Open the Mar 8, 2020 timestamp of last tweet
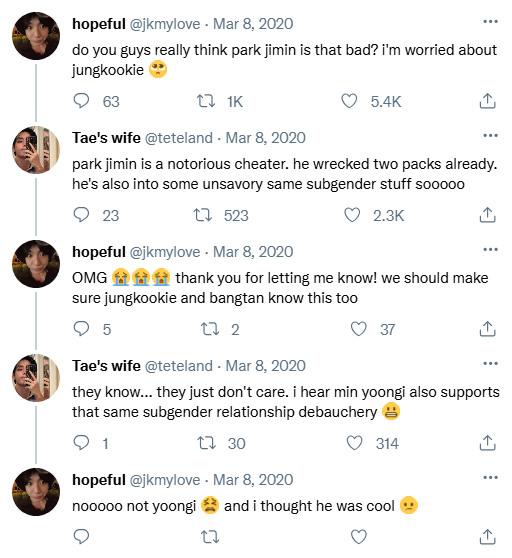512x558 pixels. 253,480
